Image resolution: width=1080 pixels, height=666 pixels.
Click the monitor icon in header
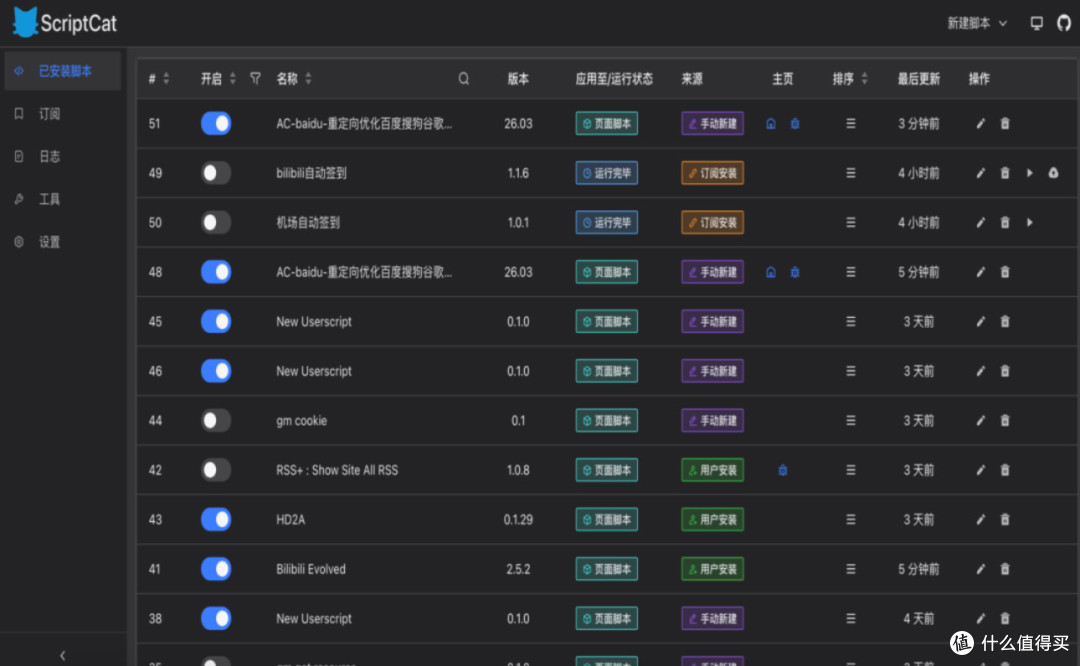(x=1036, y=23)
